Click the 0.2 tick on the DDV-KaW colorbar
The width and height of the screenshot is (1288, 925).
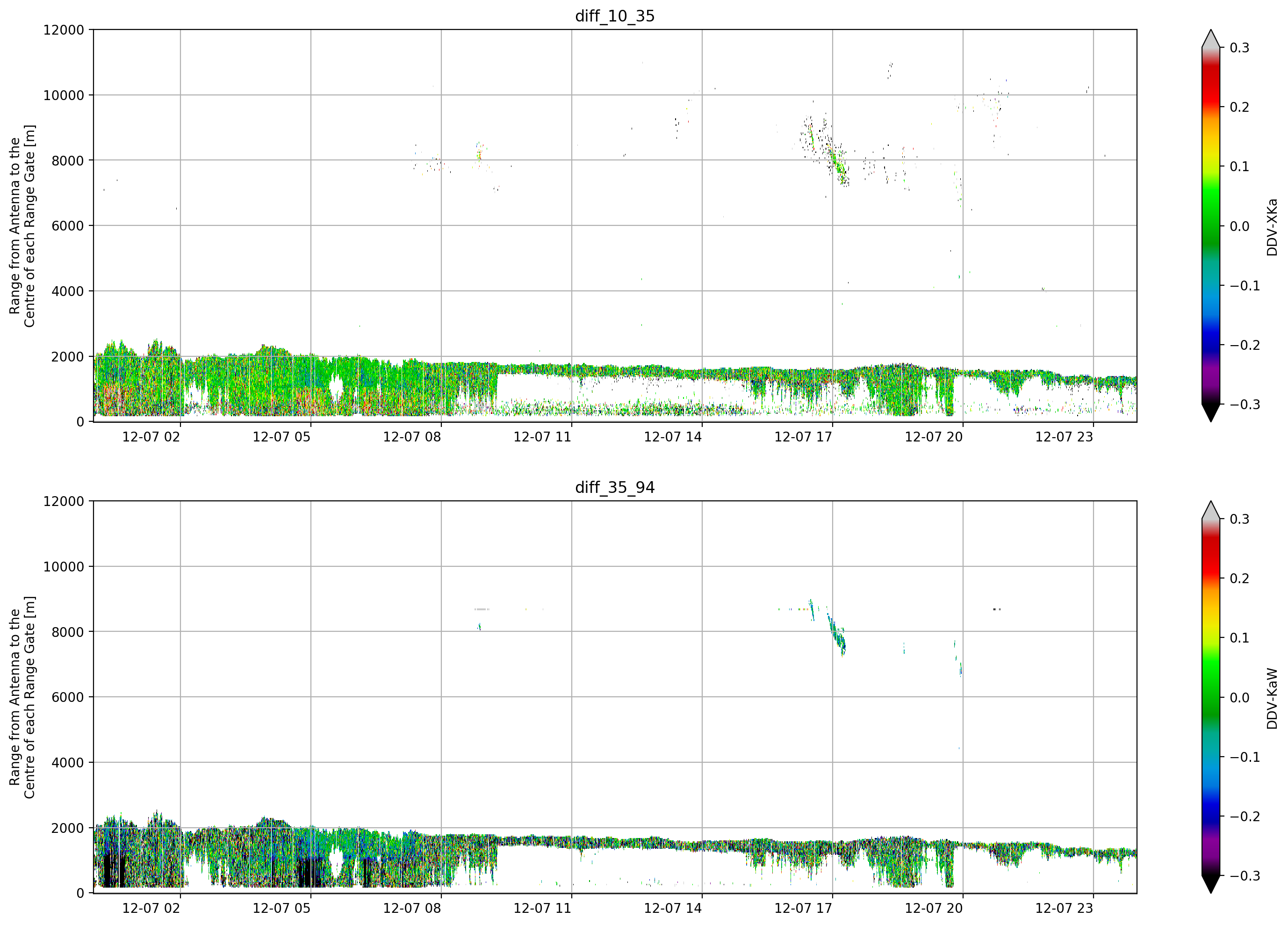[x=1239, y=578]
